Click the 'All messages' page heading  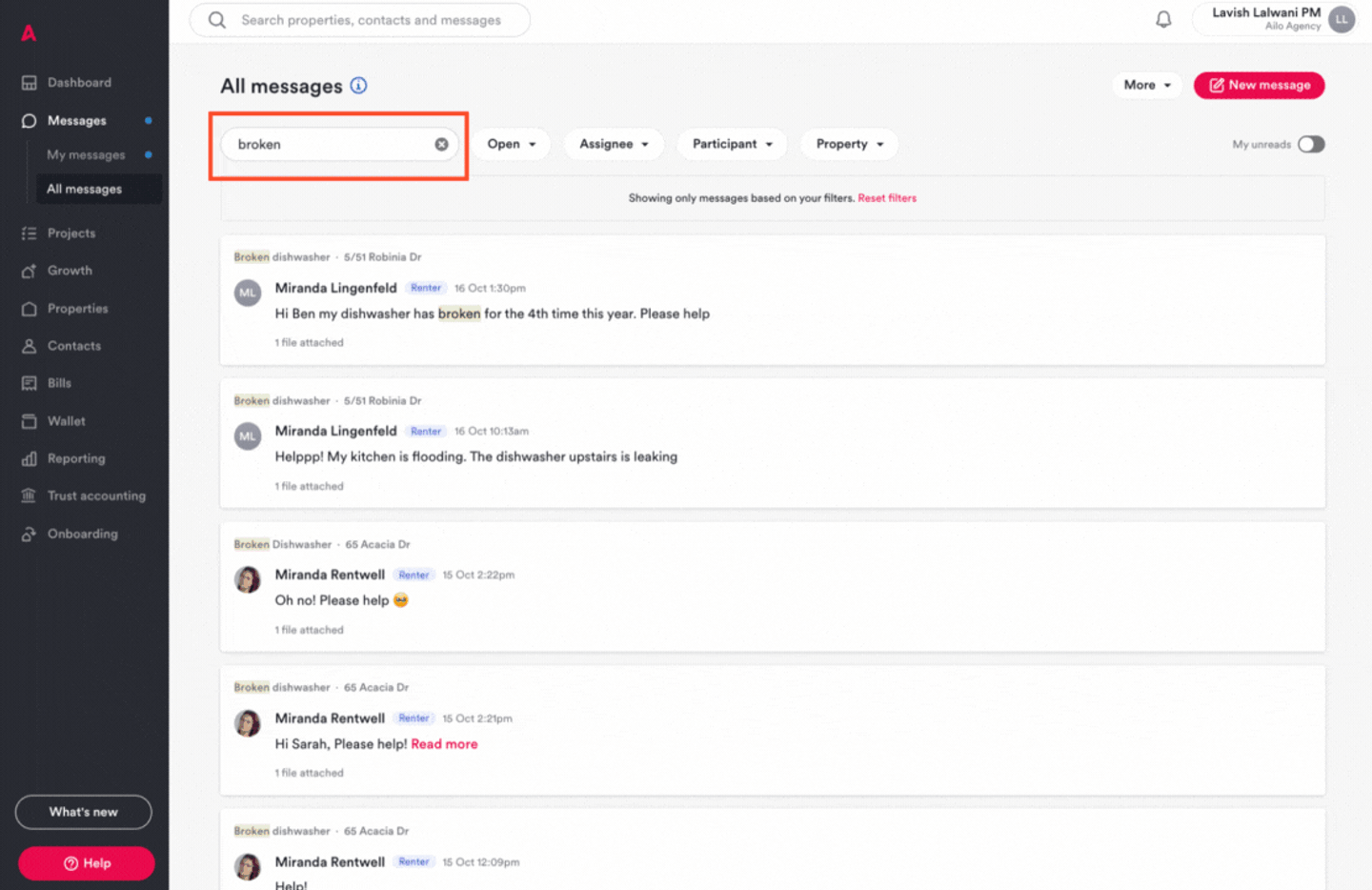point(281,86)
